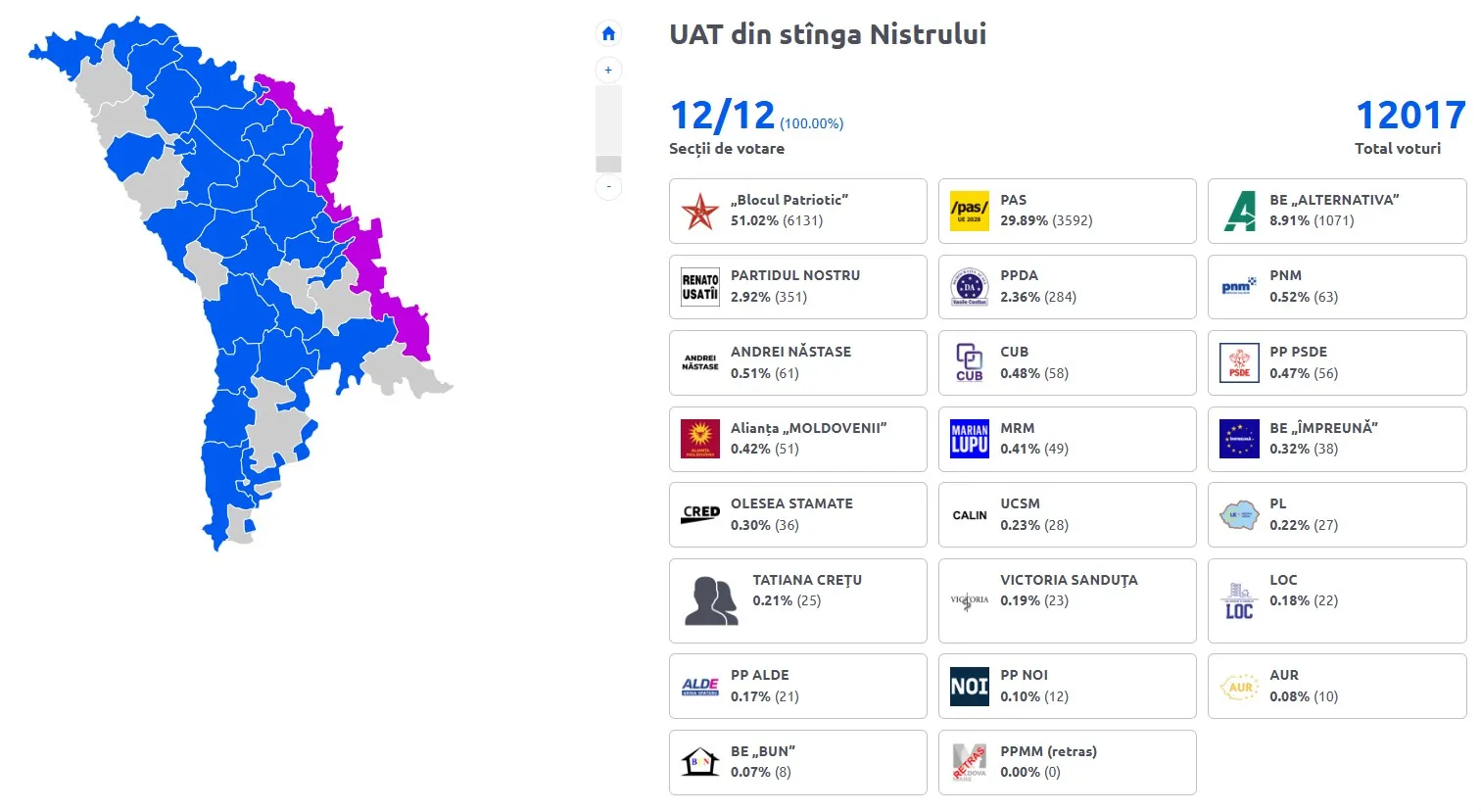The image size is (1481, 812).
Task: Click the Marian Lupu MRM logo
Action: (970, 439)
